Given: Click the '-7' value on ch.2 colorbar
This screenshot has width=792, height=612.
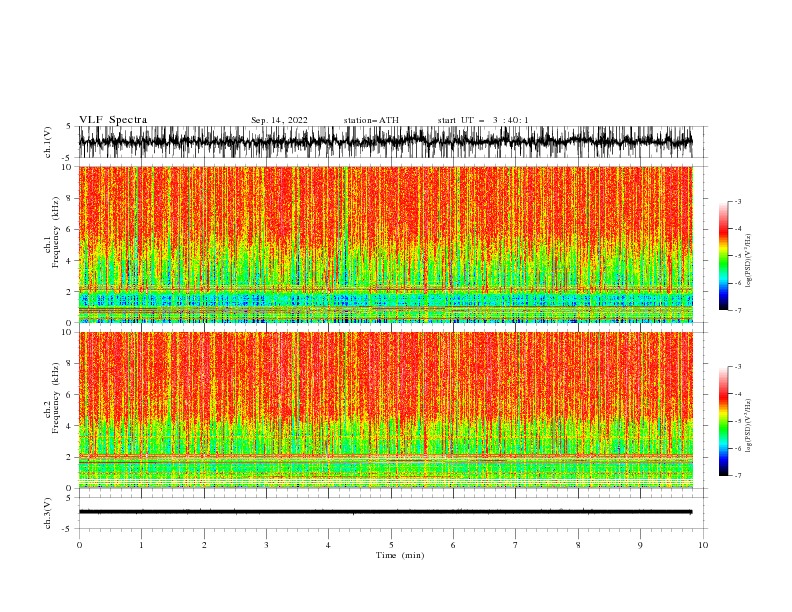Looking at the screenshot, I should coord(738,476).
